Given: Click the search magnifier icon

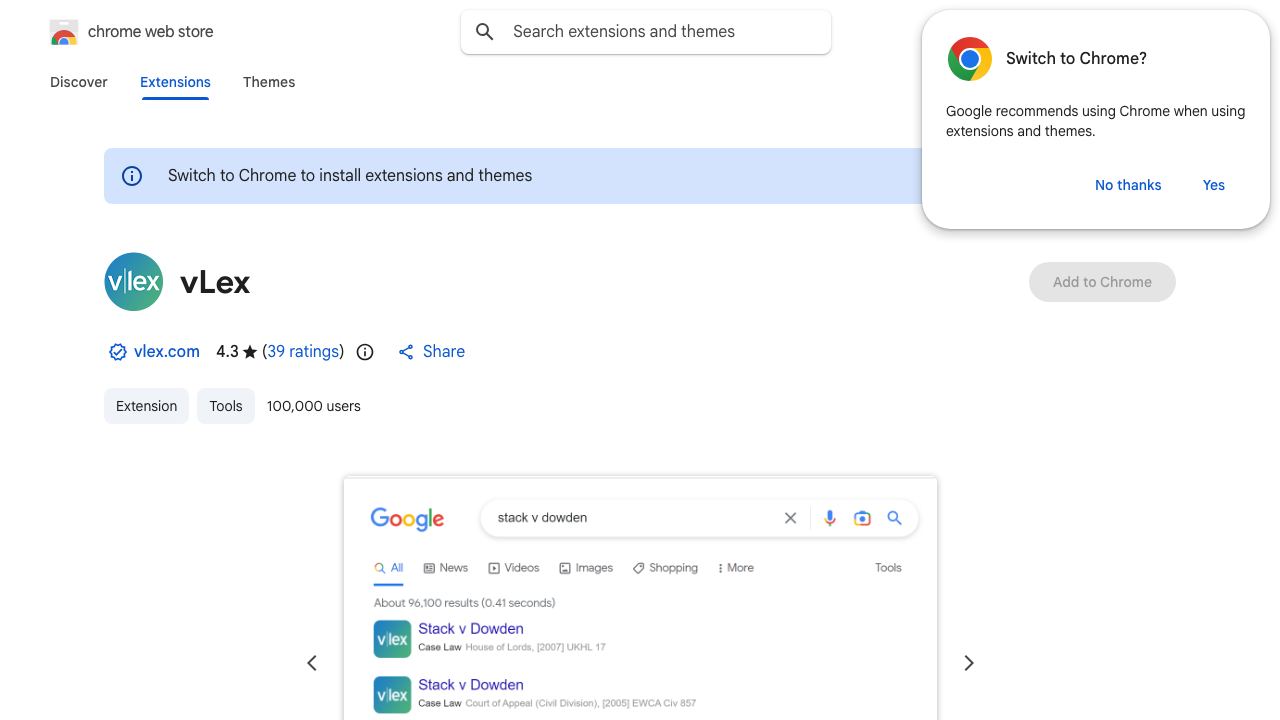Looking at the screenshot, I should coord(485,32).
